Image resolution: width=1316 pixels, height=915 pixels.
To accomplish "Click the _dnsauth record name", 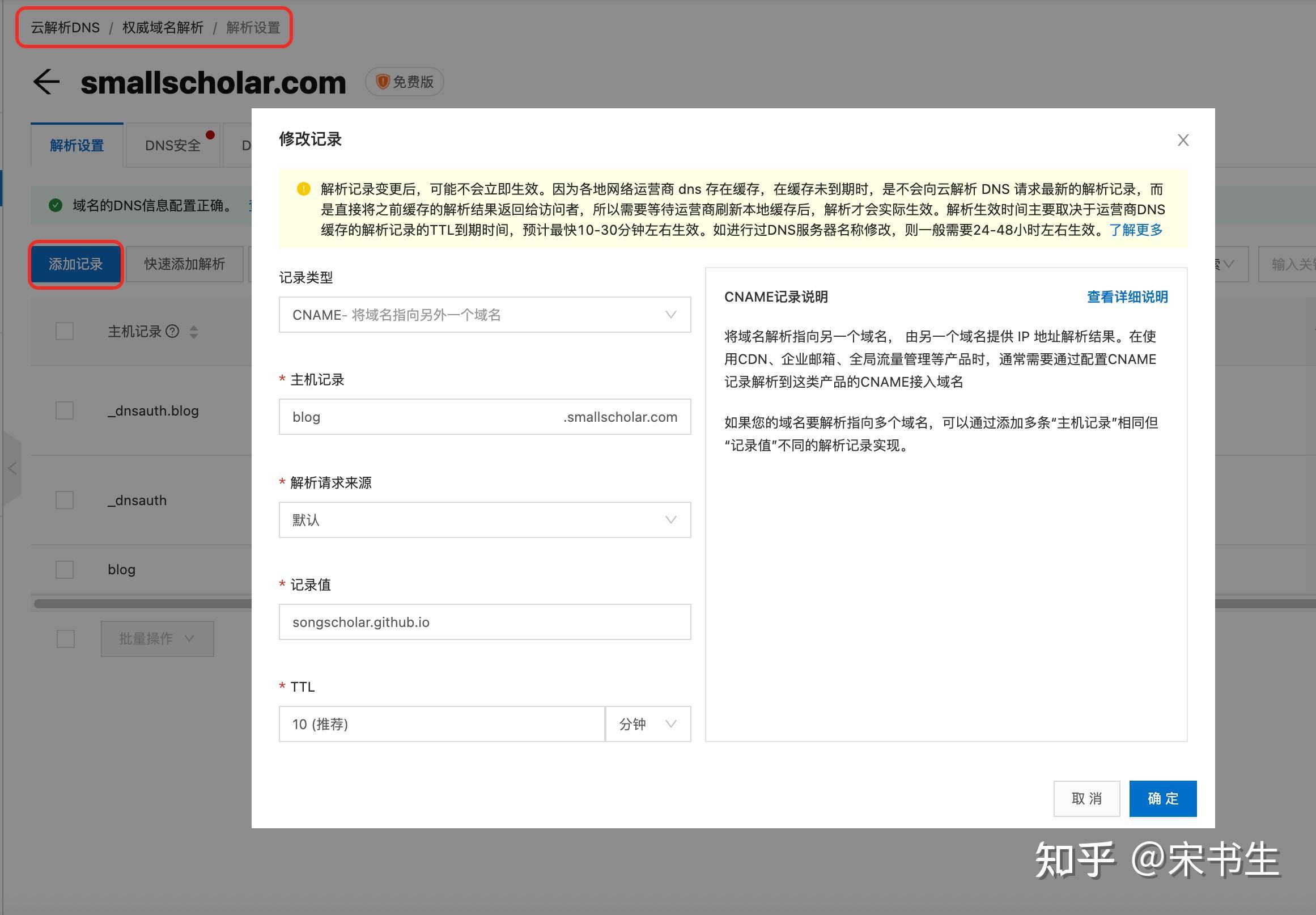I will coord(137,500).
